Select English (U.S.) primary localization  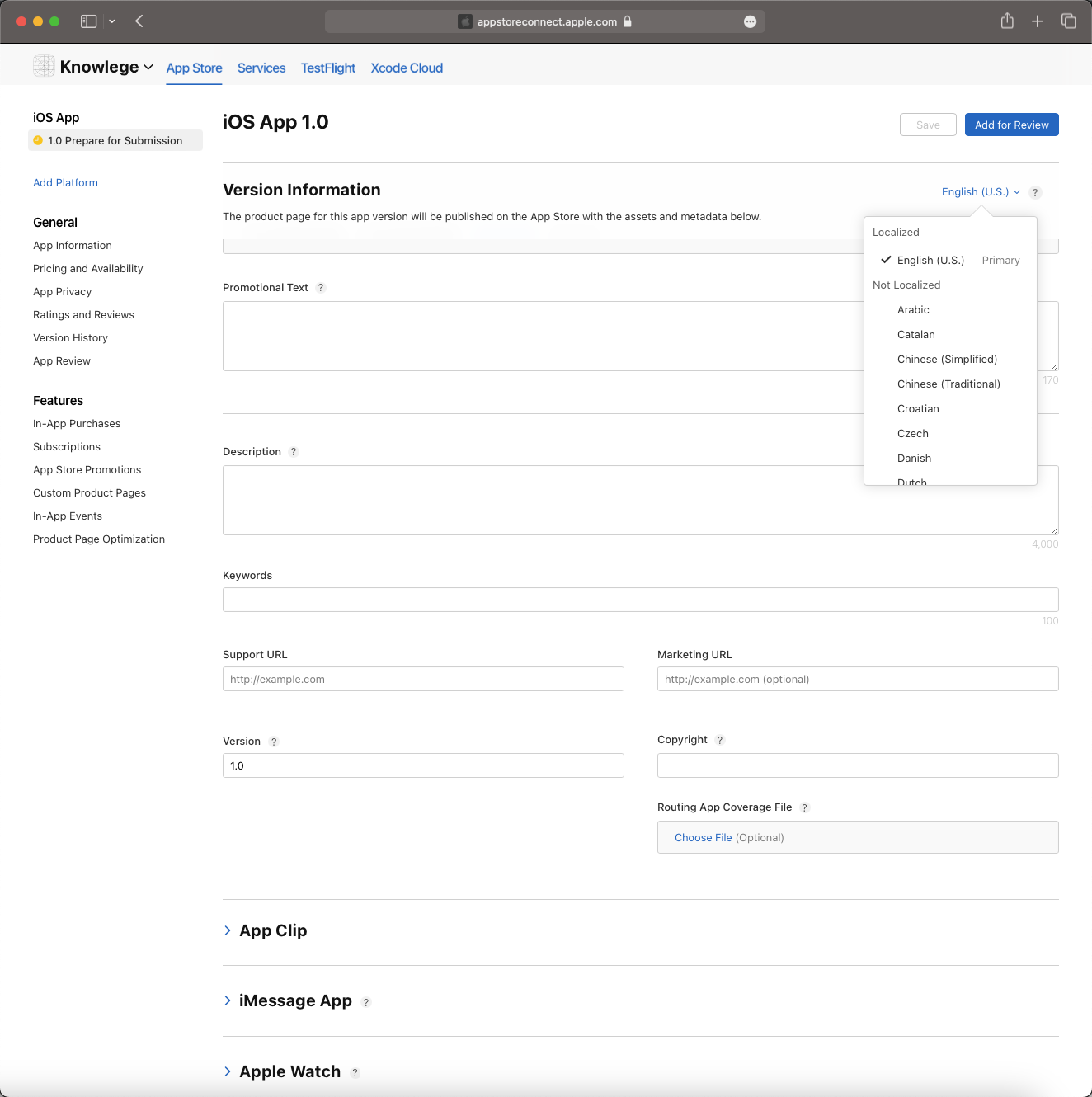(950, 260)
